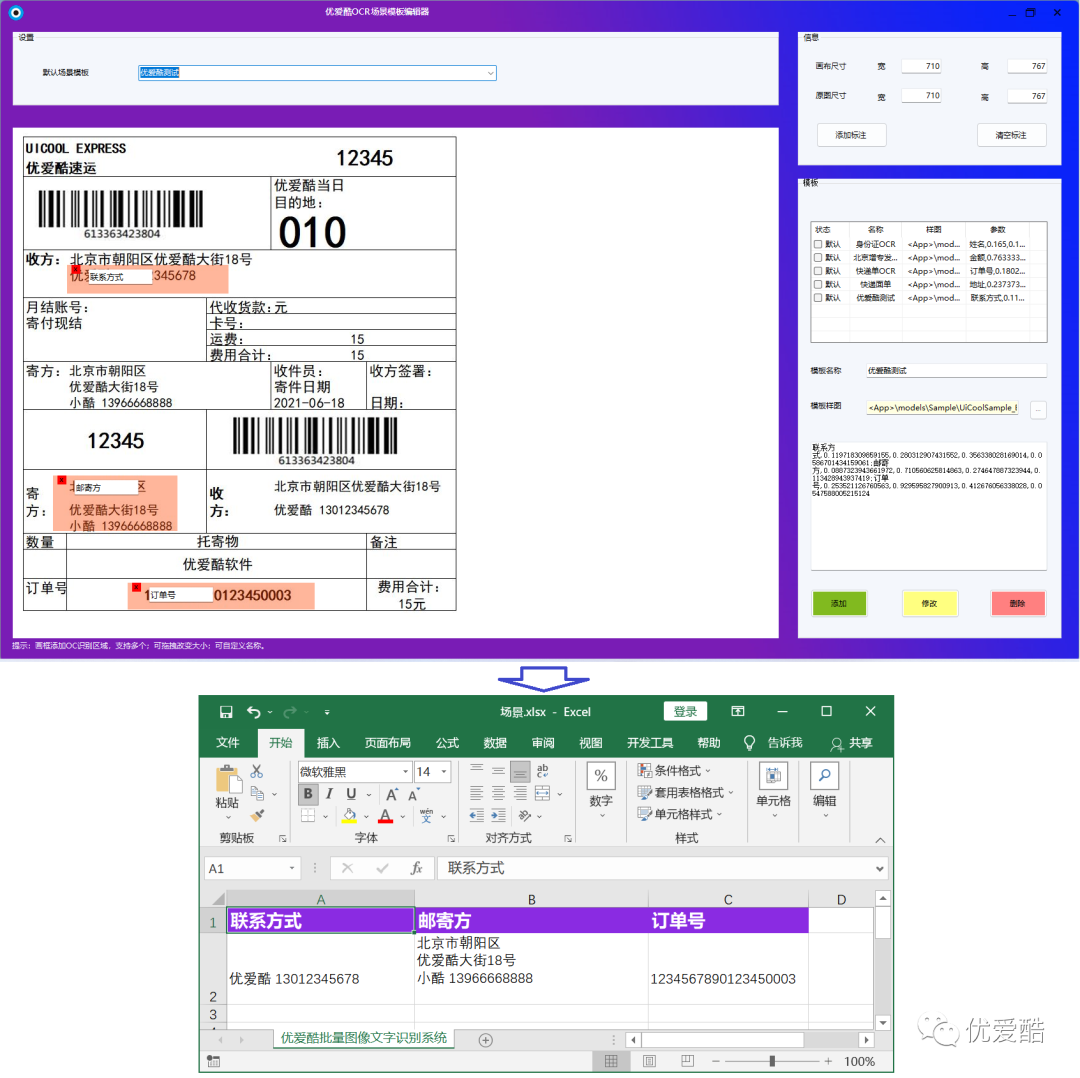1080x1078 pixels.
Task: Check the 快递单OCR template checkbox
Action: tap(818, 271)
